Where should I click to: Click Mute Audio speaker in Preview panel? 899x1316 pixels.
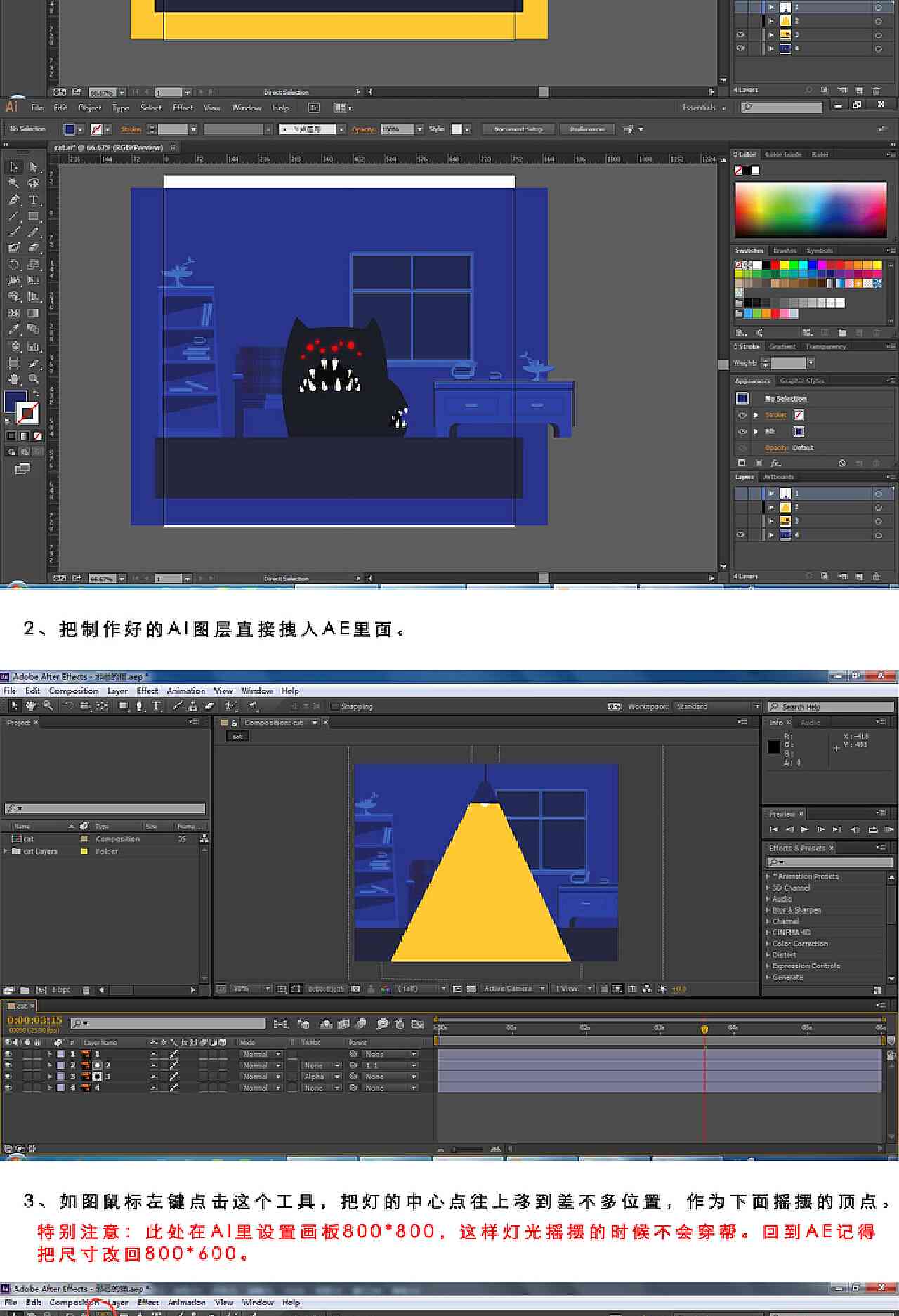pyautogui.click(x=855, y=829)
